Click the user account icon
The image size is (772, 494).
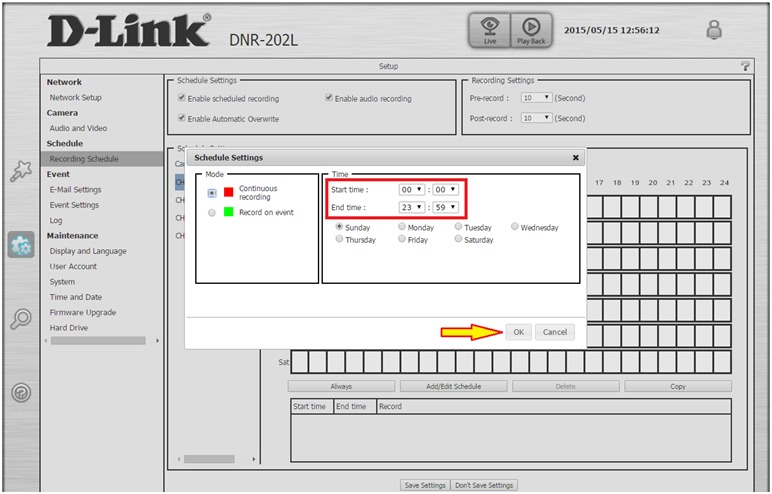pos(714,30)
